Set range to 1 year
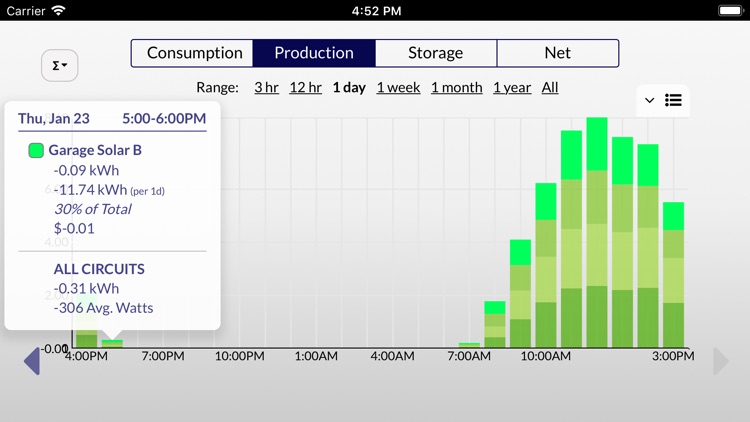The image size is (750, 422). (x=512, y=88)
